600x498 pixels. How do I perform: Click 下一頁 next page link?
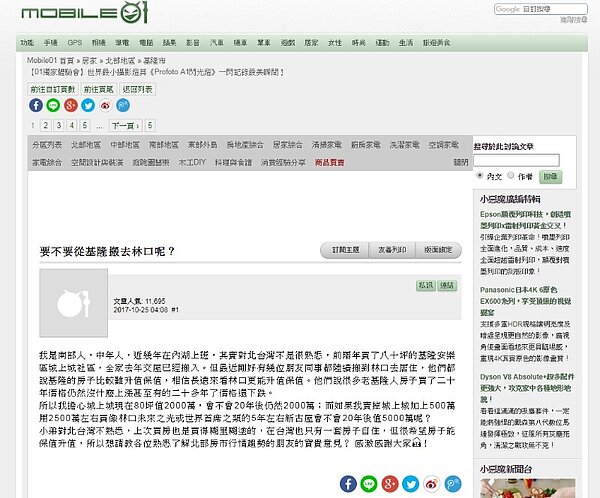[x=126, y=126]
